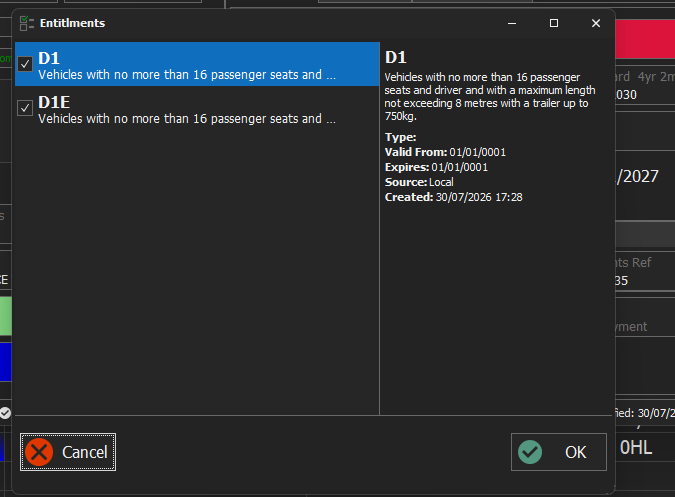Maximize the Entitlments dialog
The height and width of the screenshot is (497, 675).
pos(554,23)
